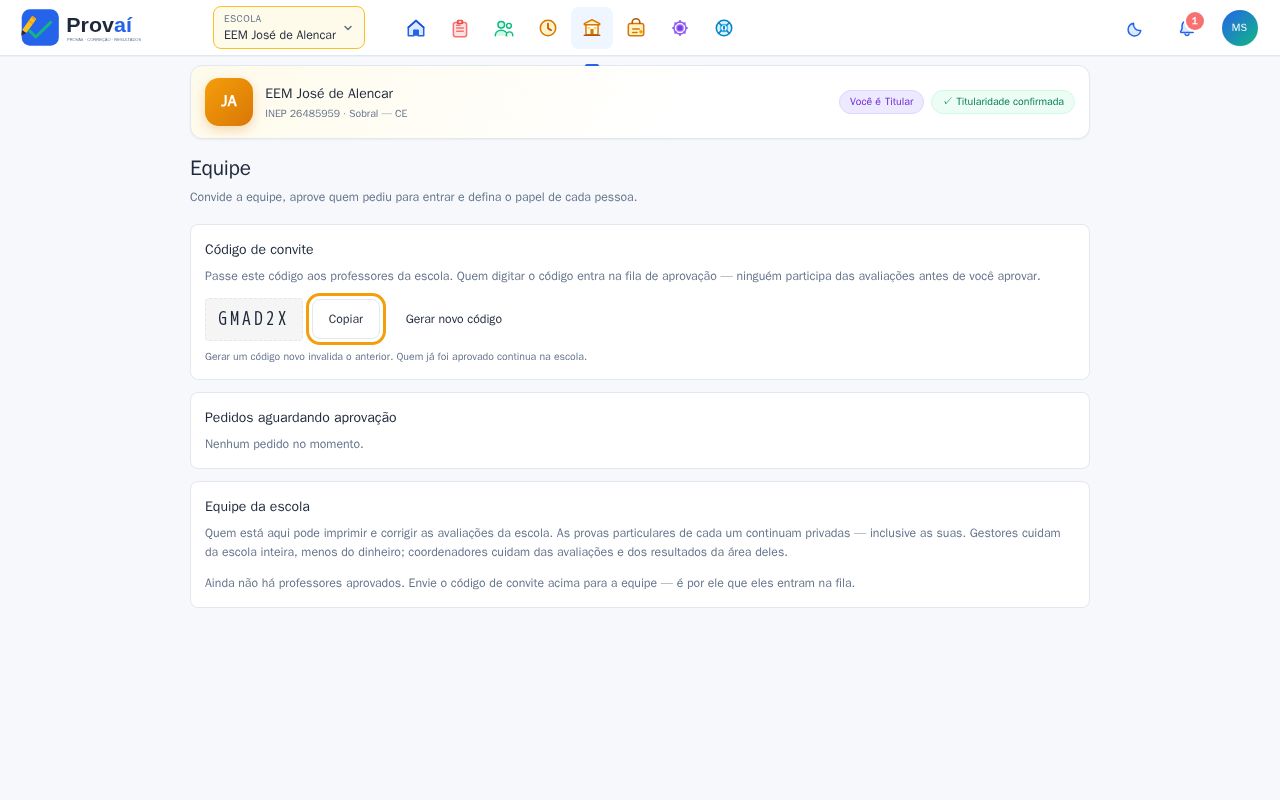Viewport: 1280px width, 800px height.
Task: Expand the Escola selector dropdown
Action: pyautogui.click(x=289, y=28)
